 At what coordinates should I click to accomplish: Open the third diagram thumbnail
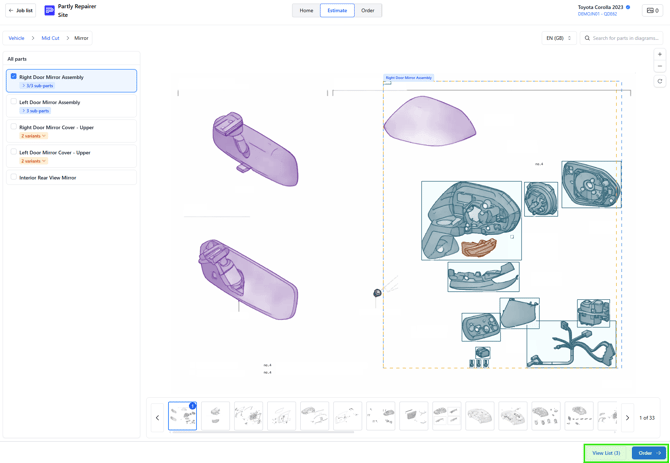tap(248, 416)
